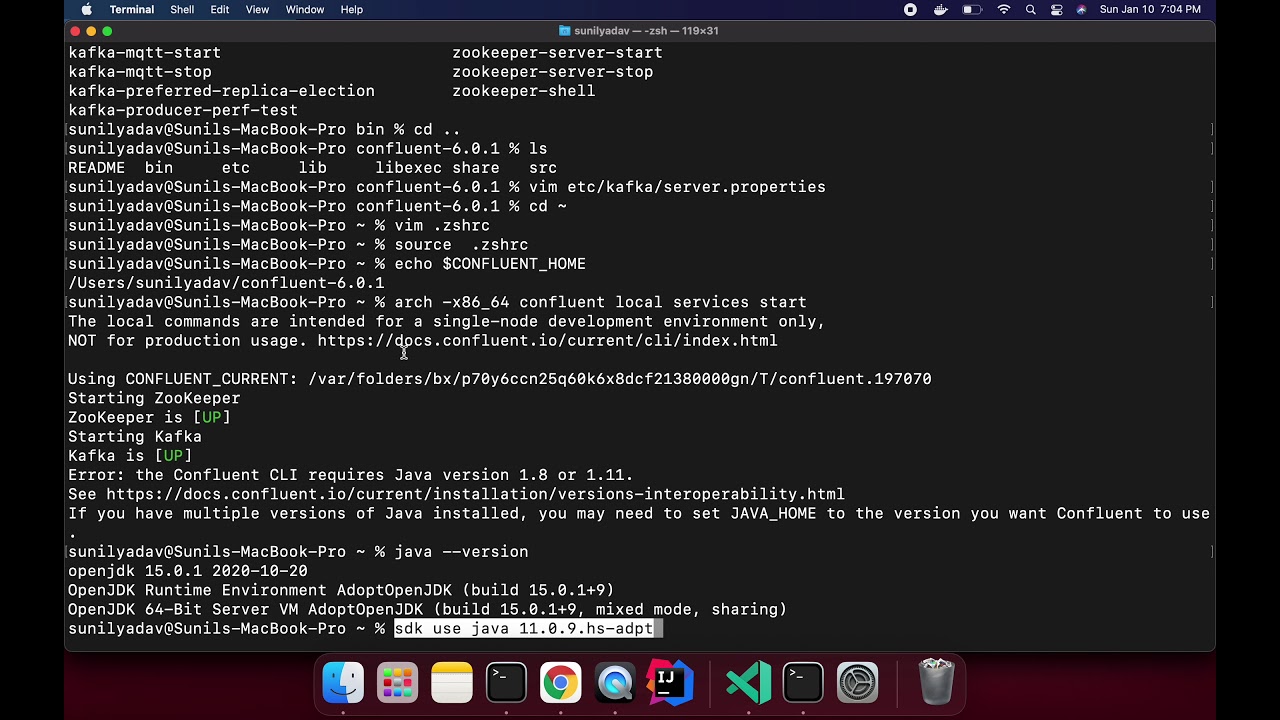Screen dimensions: 1280x720
Task: Click 'kafka-mqtt-start' in listing
Action: [x=145, y=53]
